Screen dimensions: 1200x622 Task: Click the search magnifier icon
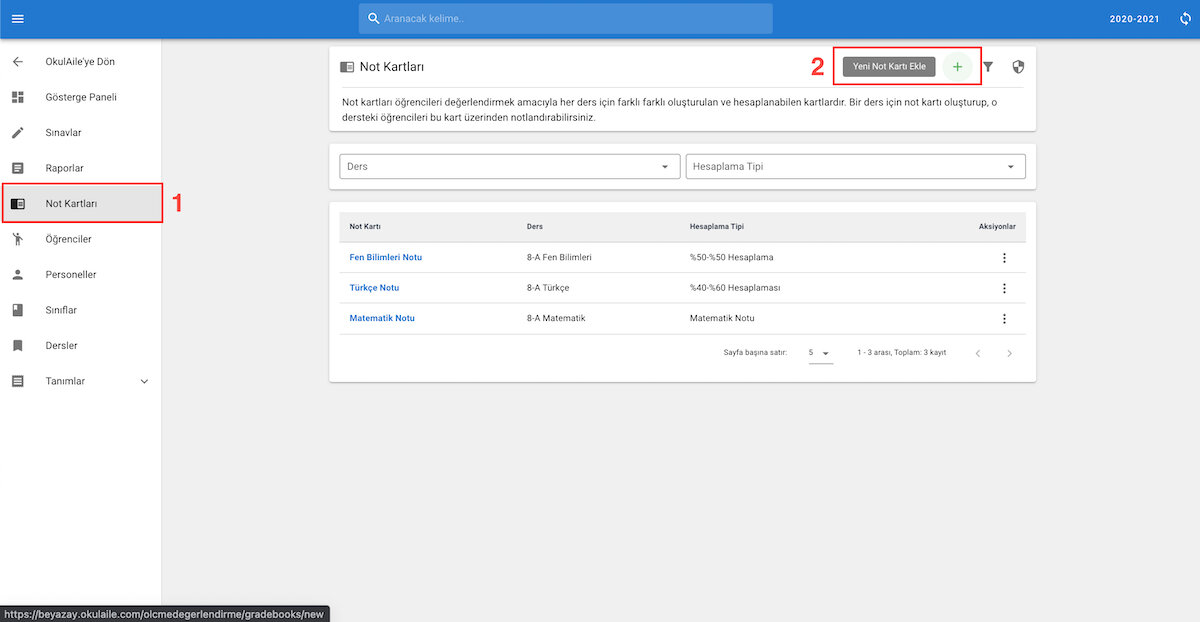pyautogui.click(x=374, y=19)
